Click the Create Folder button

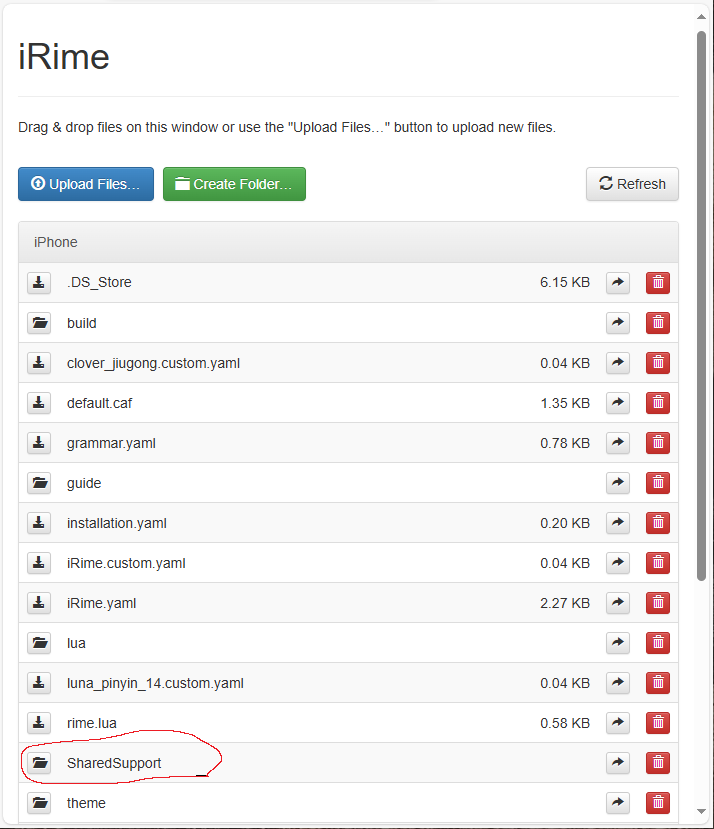point(234,184)
